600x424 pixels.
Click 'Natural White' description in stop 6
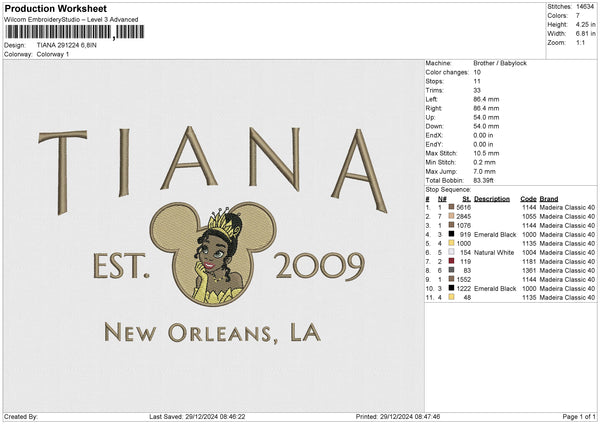coord(494,253)
